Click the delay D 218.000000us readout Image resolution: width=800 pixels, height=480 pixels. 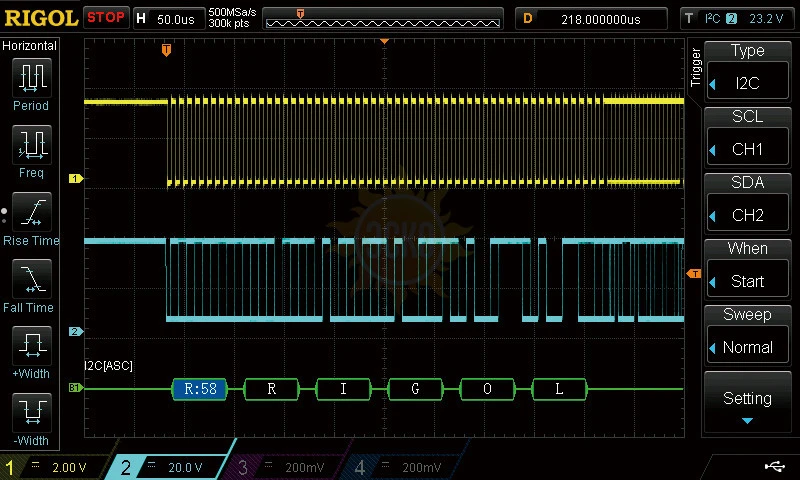591,19
